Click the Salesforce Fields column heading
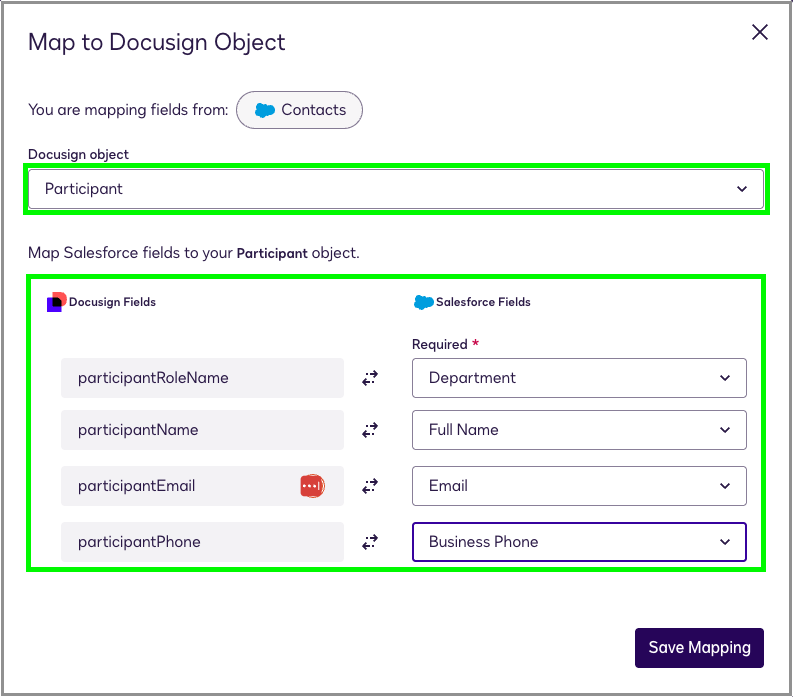793x697 pixels. click(483, 302)
